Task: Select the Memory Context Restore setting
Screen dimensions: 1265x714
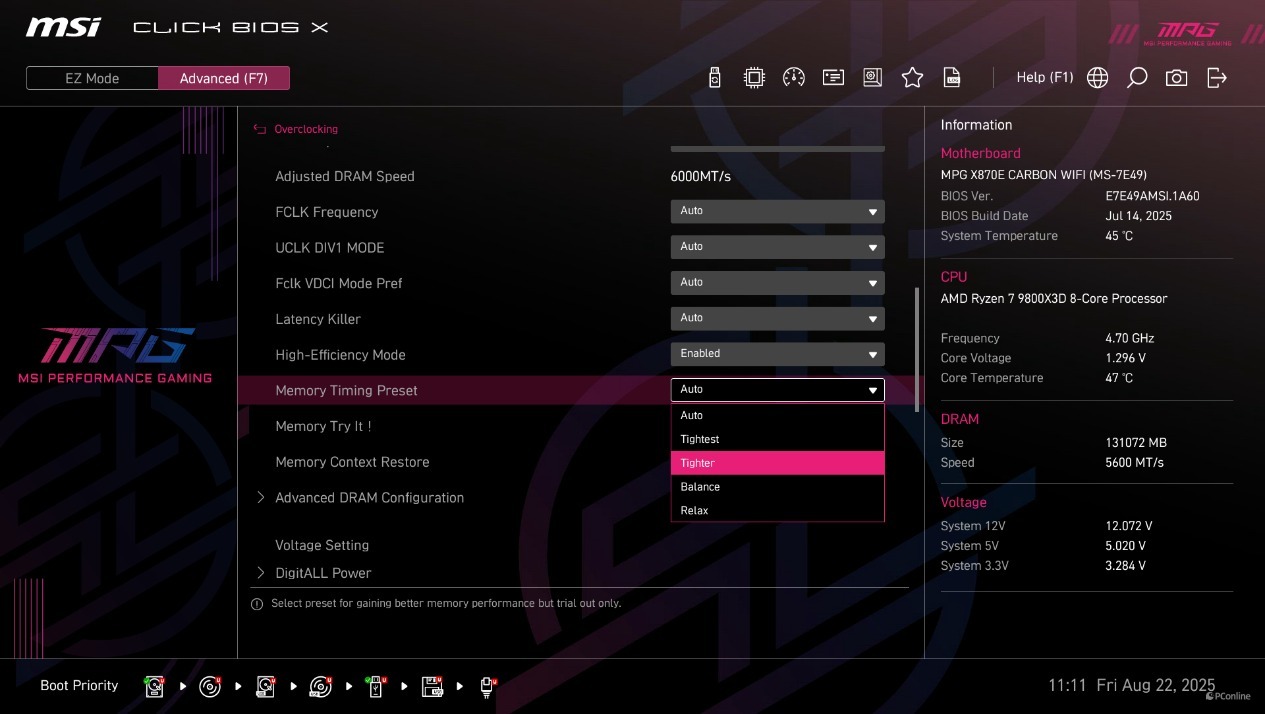Action: pos(352,462)
